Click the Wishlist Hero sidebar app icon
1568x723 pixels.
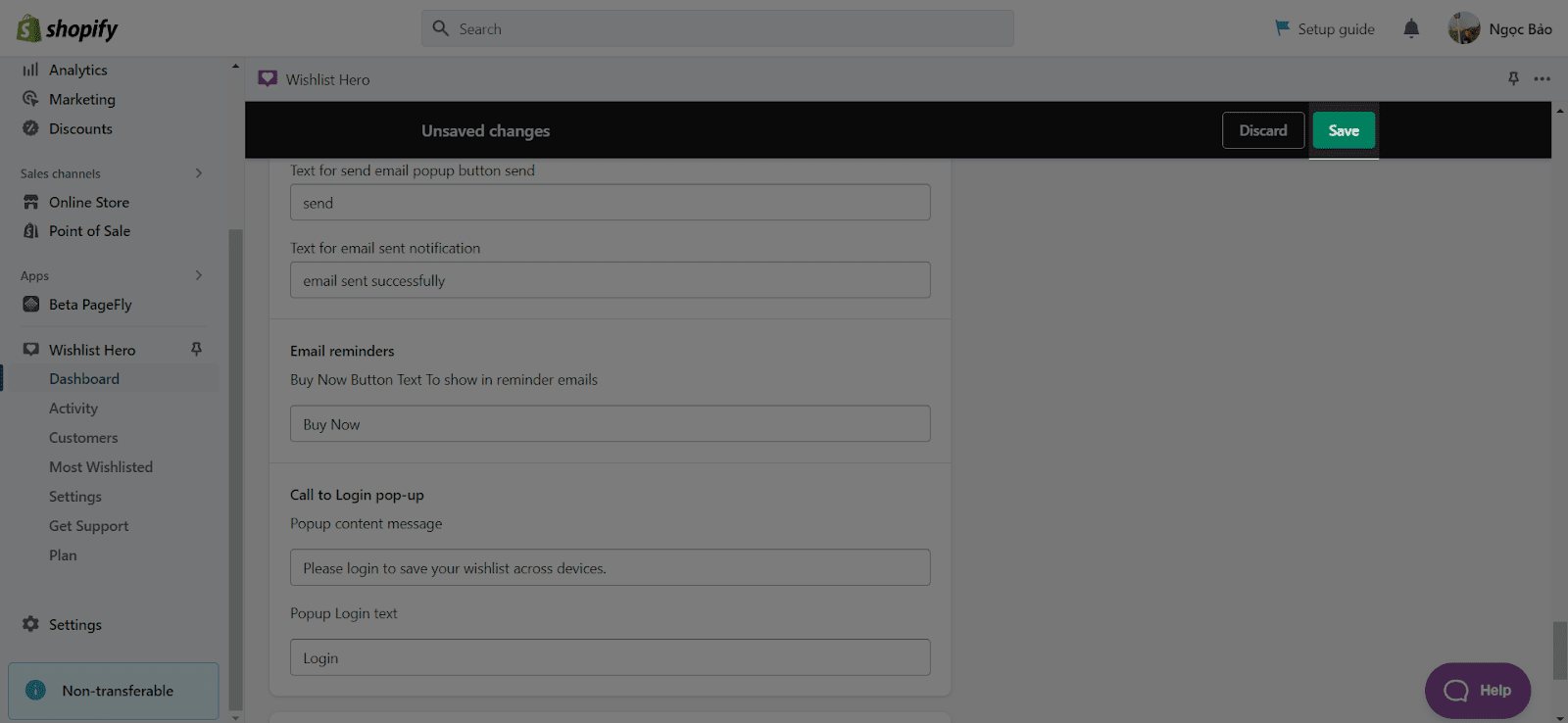point(31,350)
